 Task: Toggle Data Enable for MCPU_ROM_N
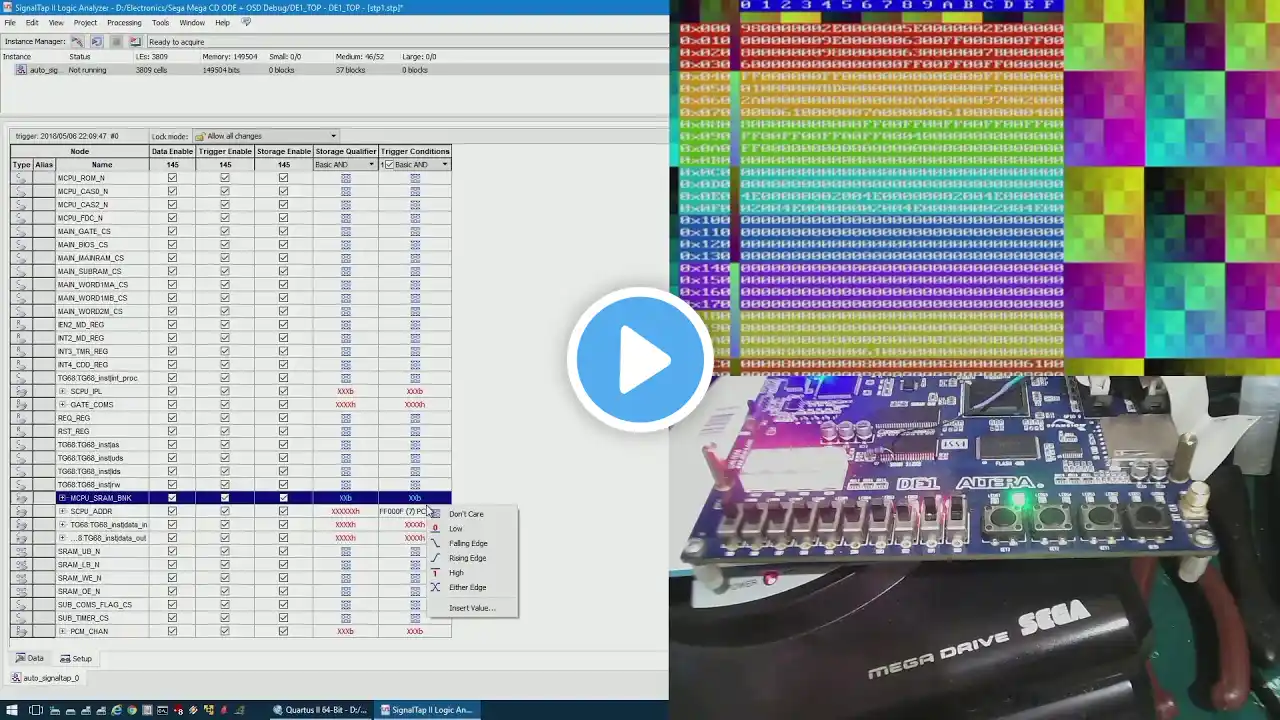click(172, 178)
